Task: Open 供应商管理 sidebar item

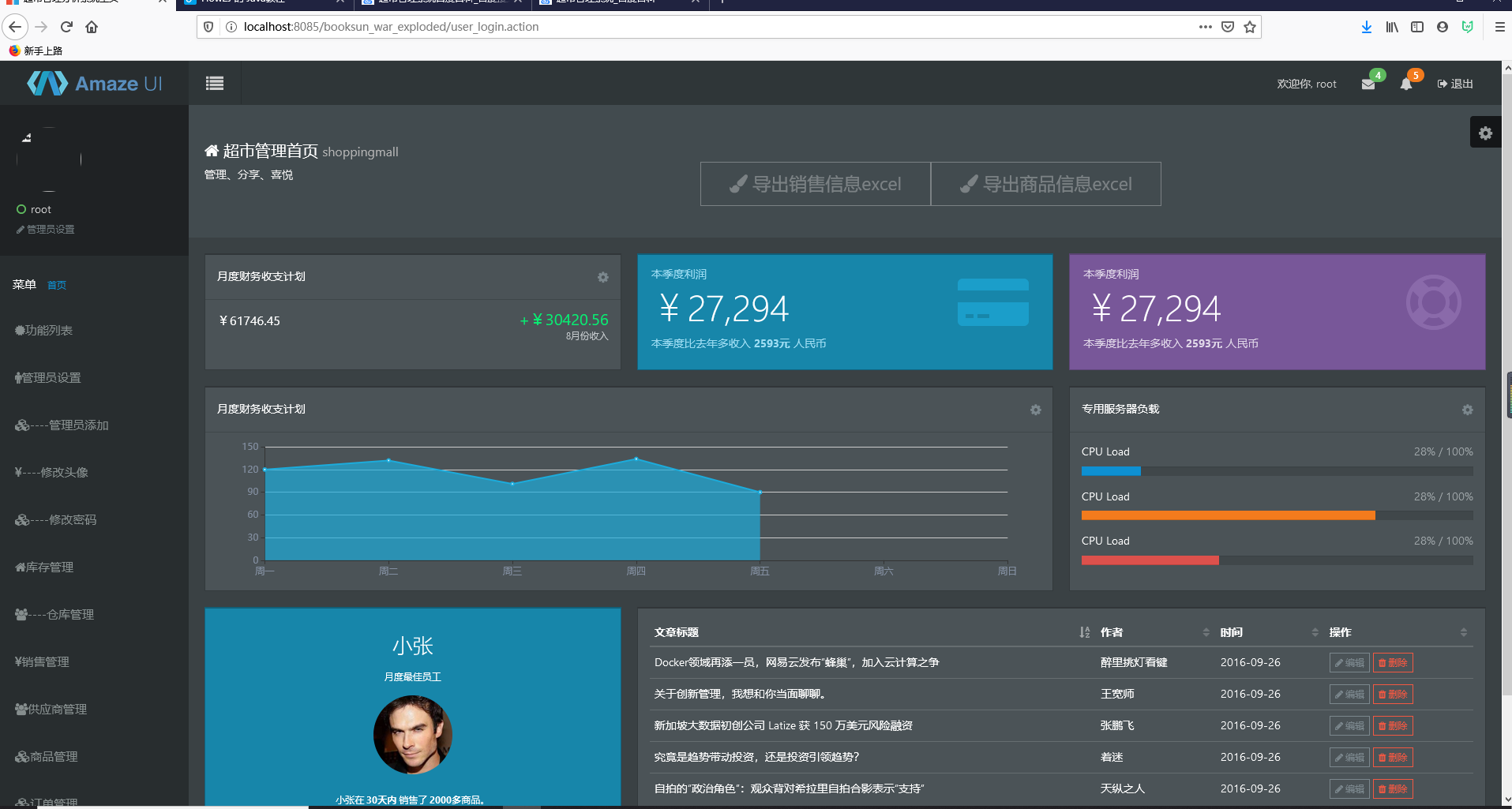Action: click(x=51, y=709)
